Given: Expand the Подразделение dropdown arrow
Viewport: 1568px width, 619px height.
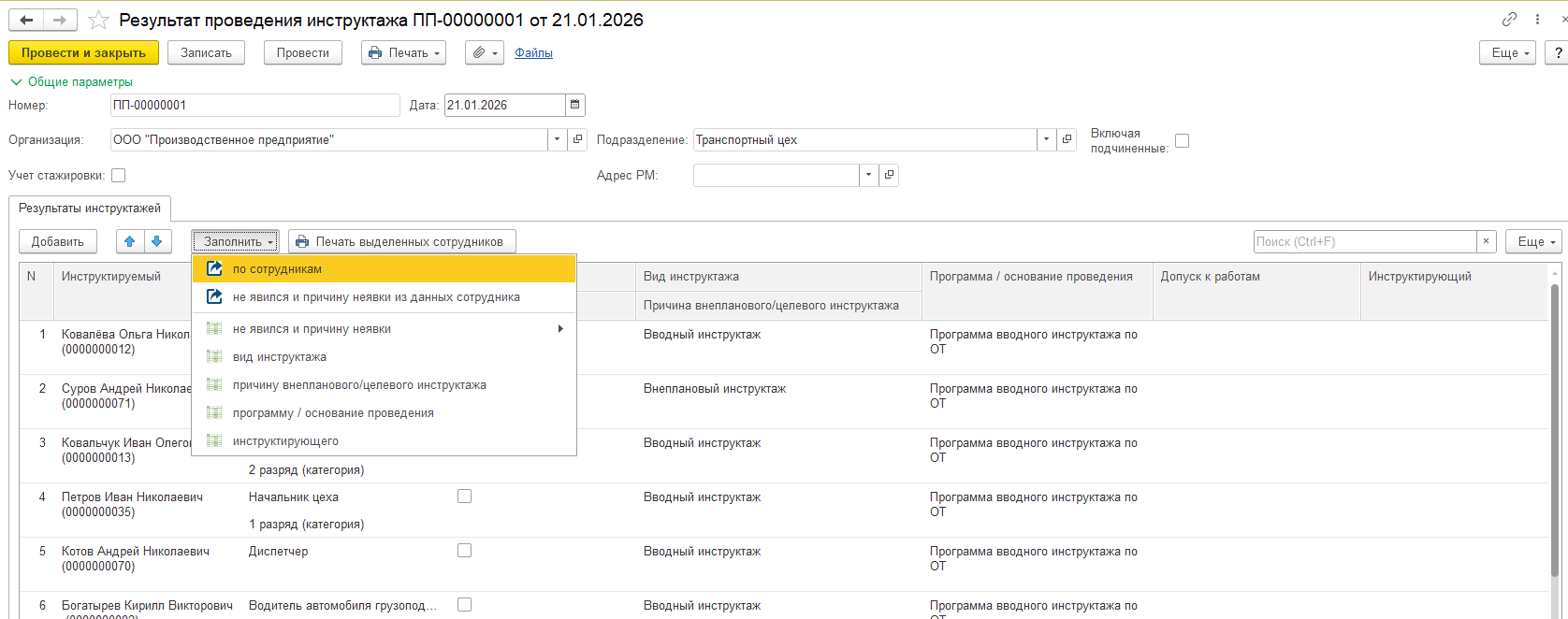Looking at the screenshot, I should click(1046, 139).
